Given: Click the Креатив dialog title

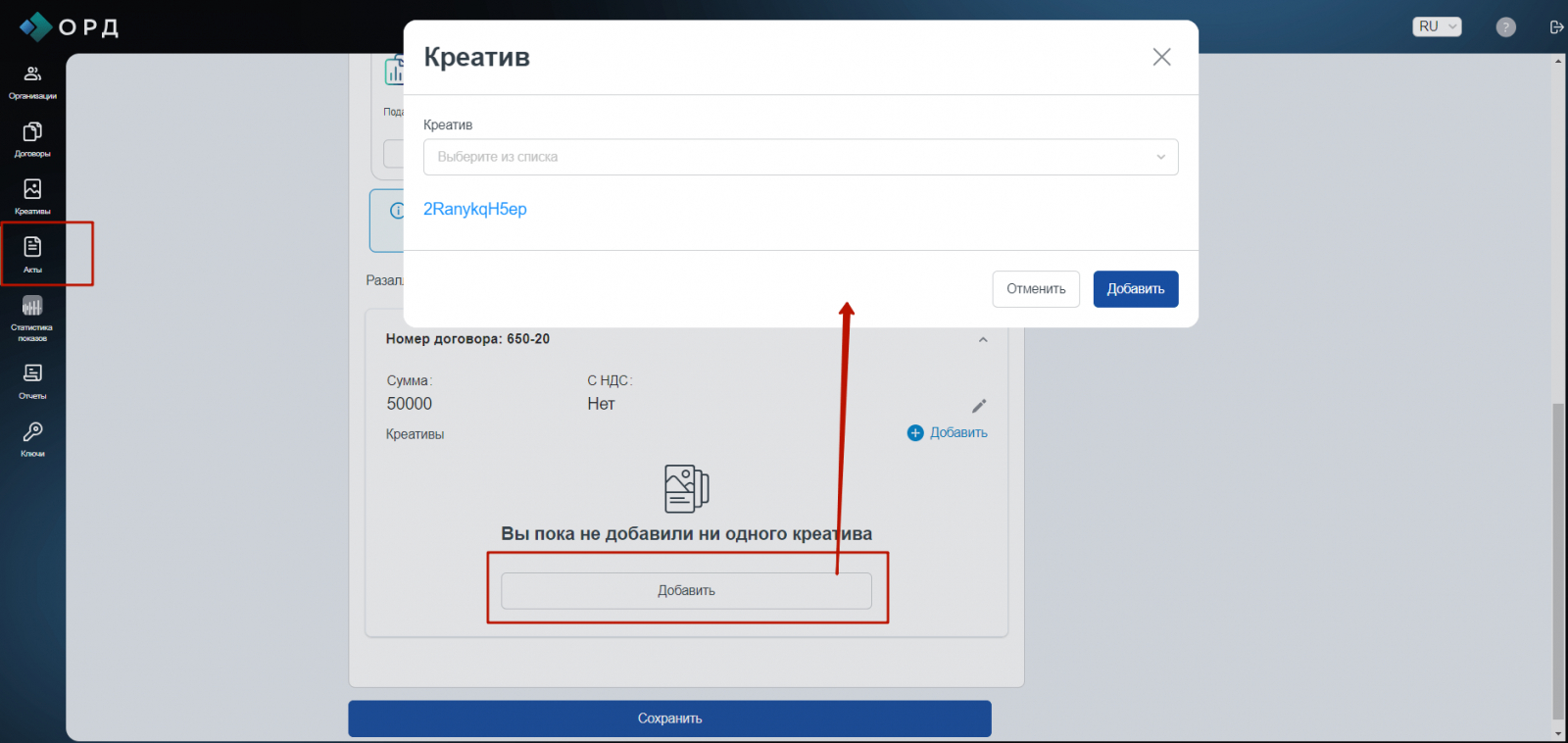Looking at the screenshot, I should [476, 57].
